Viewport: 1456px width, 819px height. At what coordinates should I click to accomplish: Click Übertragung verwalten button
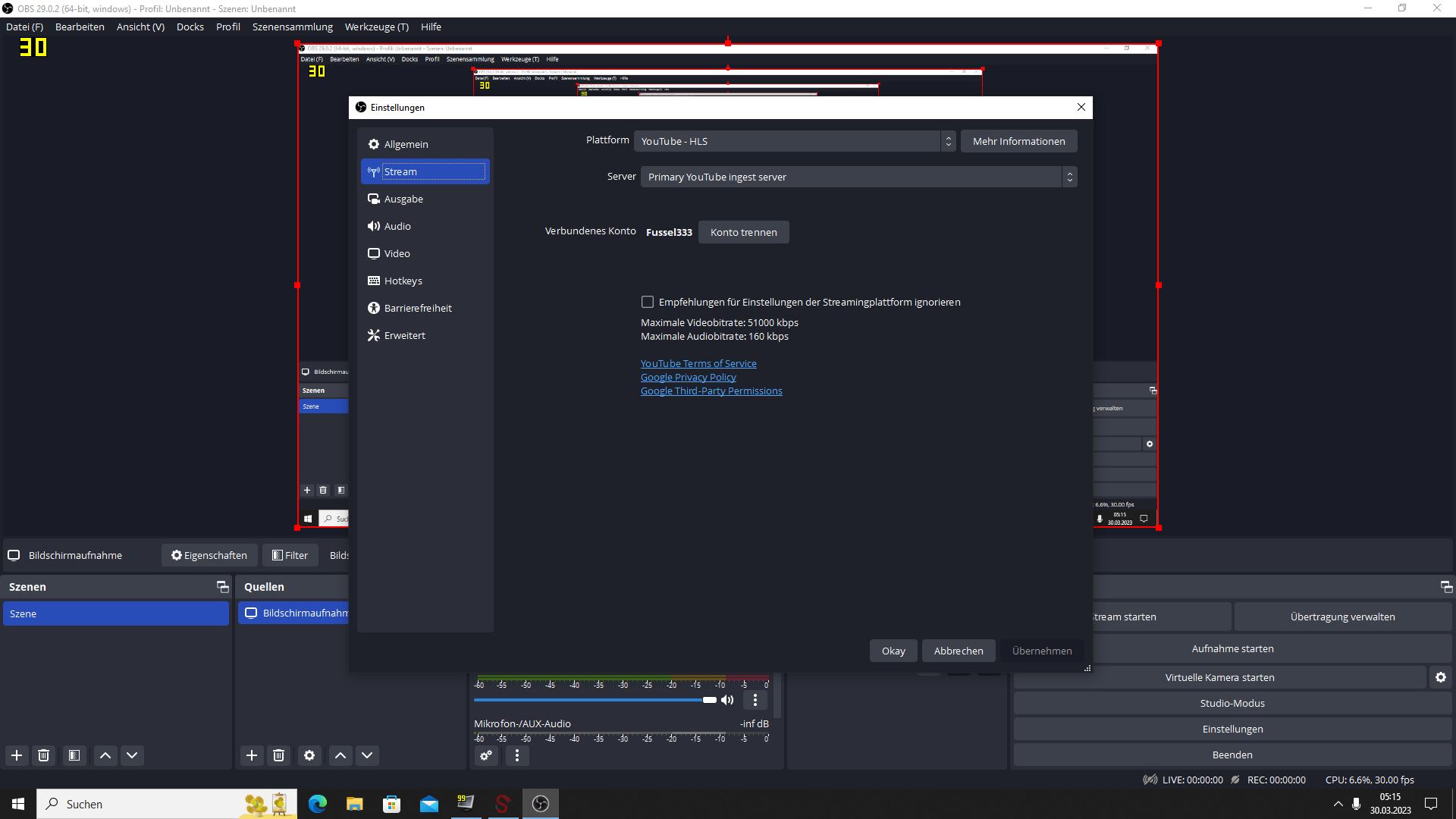tap(1342, 617)
